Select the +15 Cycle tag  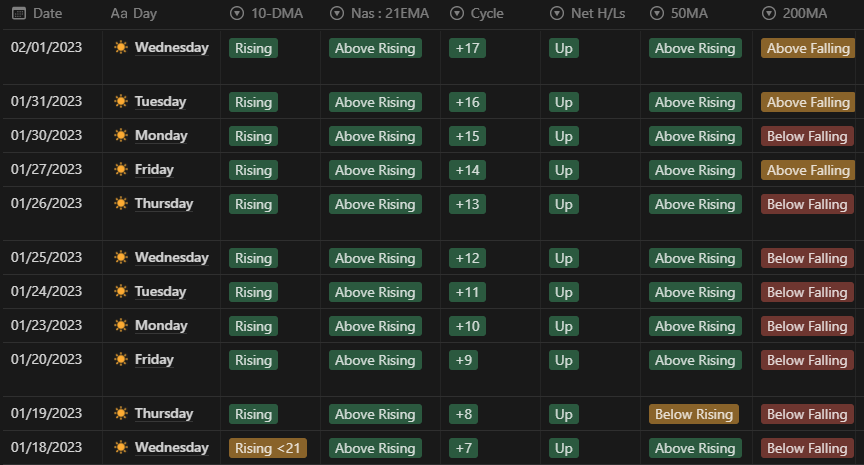click(467, 137)
